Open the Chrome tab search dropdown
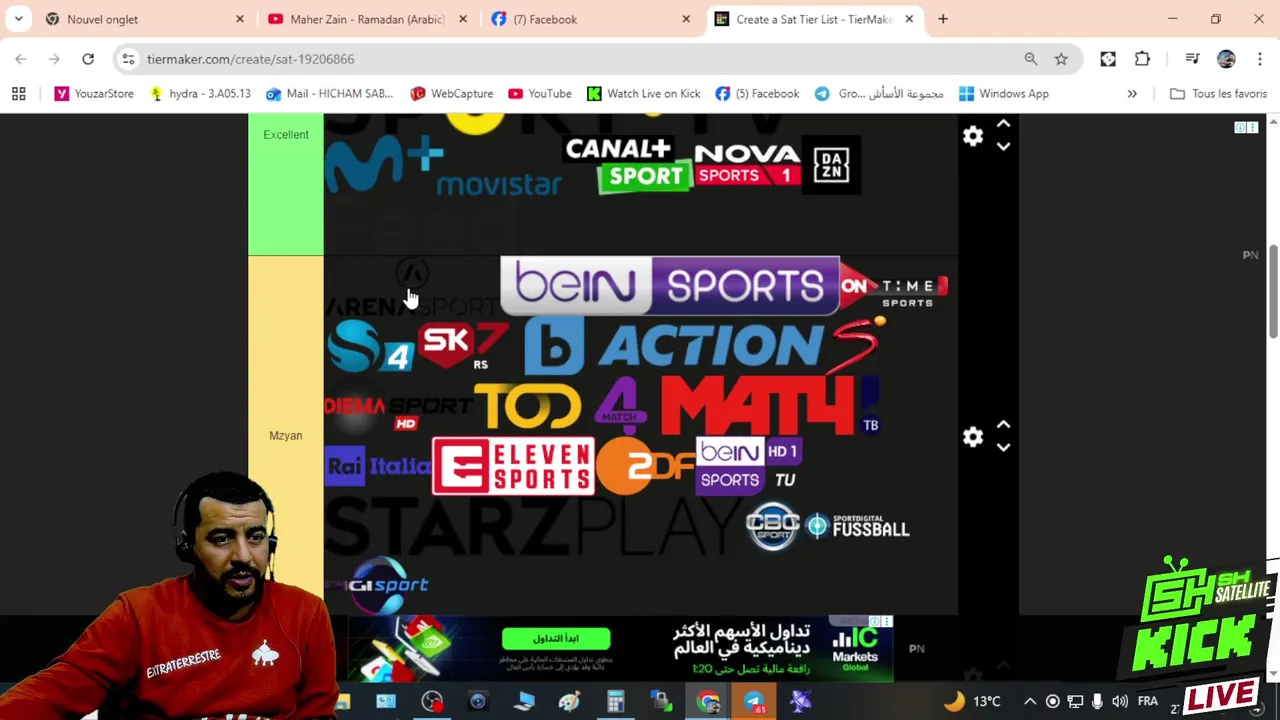This screenshot has height=720, width=1280. 18,19
